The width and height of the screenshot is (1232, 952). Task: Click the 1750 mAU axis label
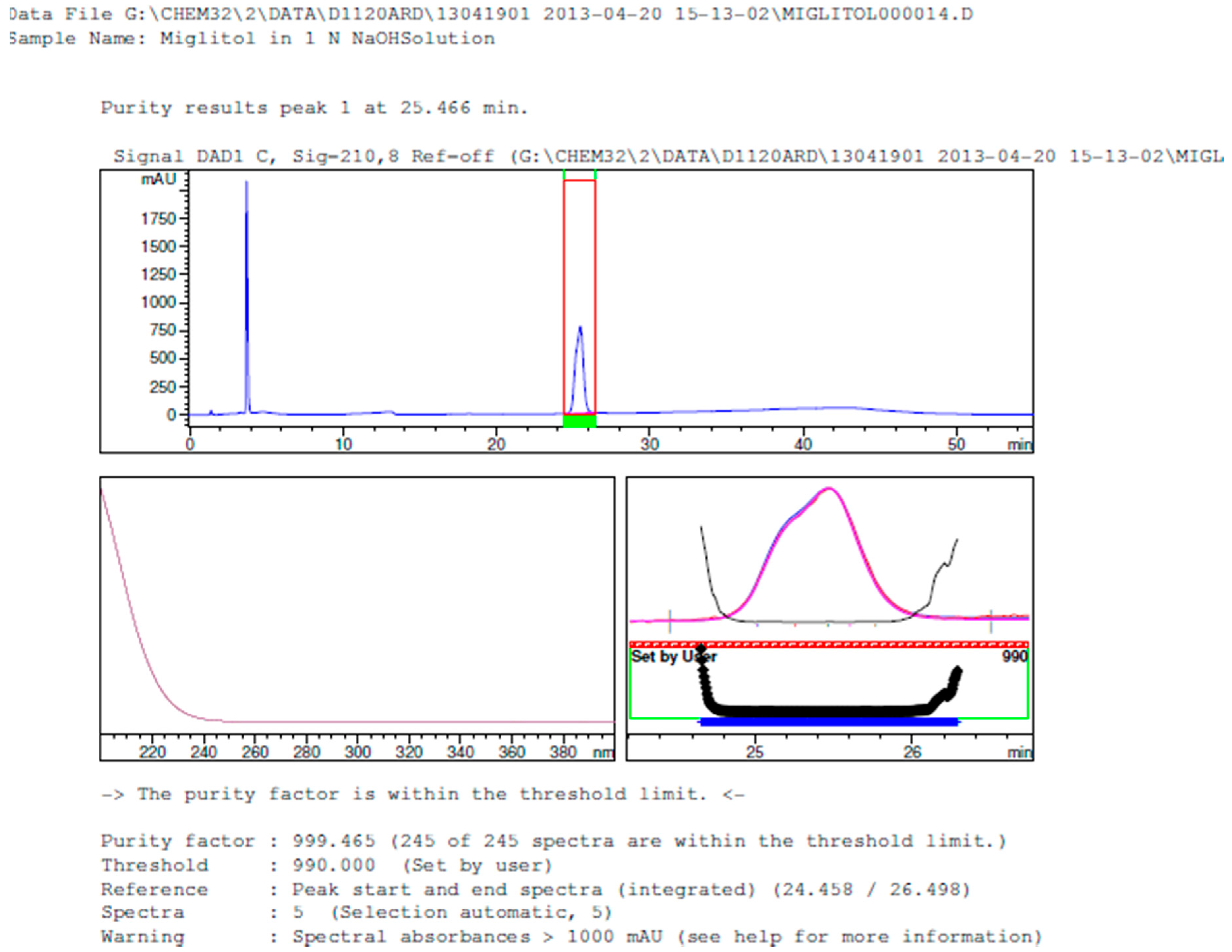(158, 219)
